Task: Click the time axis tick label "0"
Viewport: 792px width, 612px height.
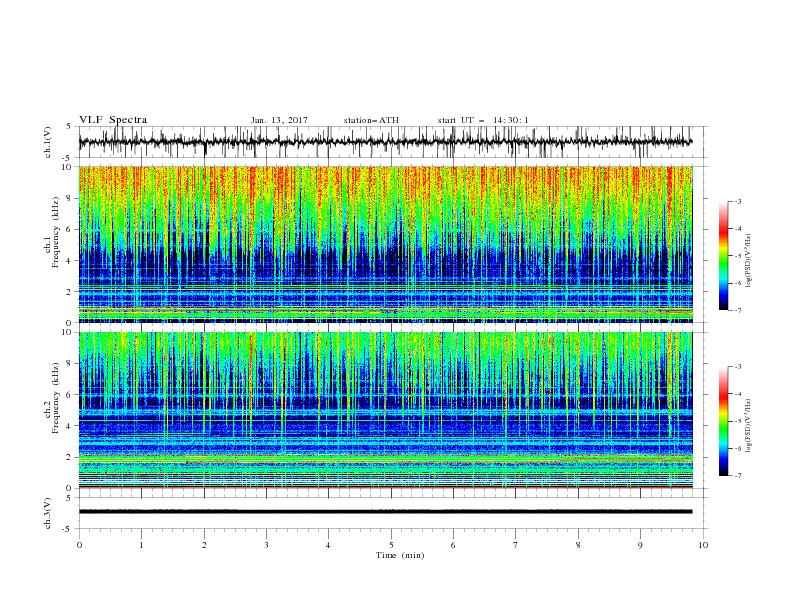Action: tap(79, 545)
